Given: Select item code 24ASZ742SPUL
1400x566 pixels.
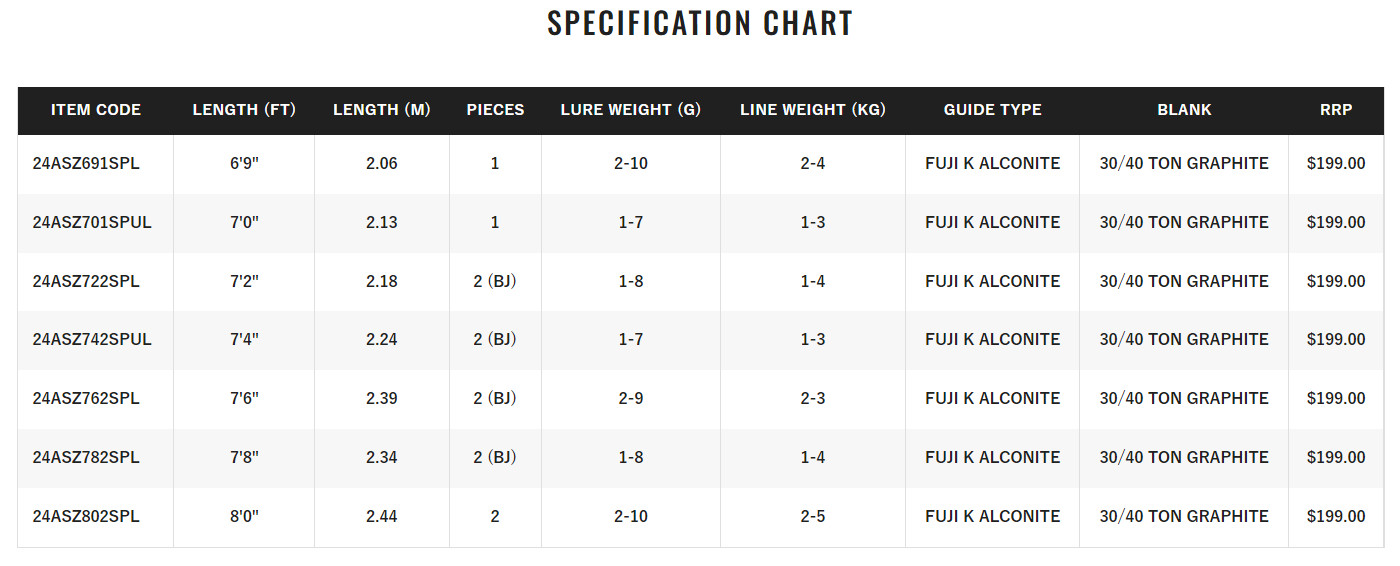Looking at the screenshot, I should (92, 339).
